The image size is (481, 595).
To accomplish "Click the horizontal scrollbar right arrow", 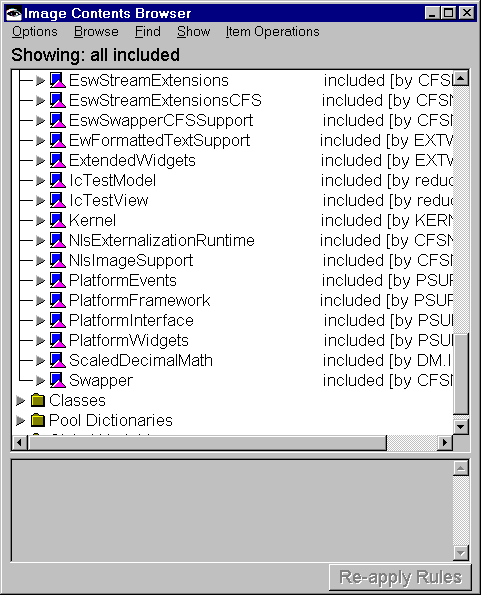I will pyautogui.click(x=445, y=442).
